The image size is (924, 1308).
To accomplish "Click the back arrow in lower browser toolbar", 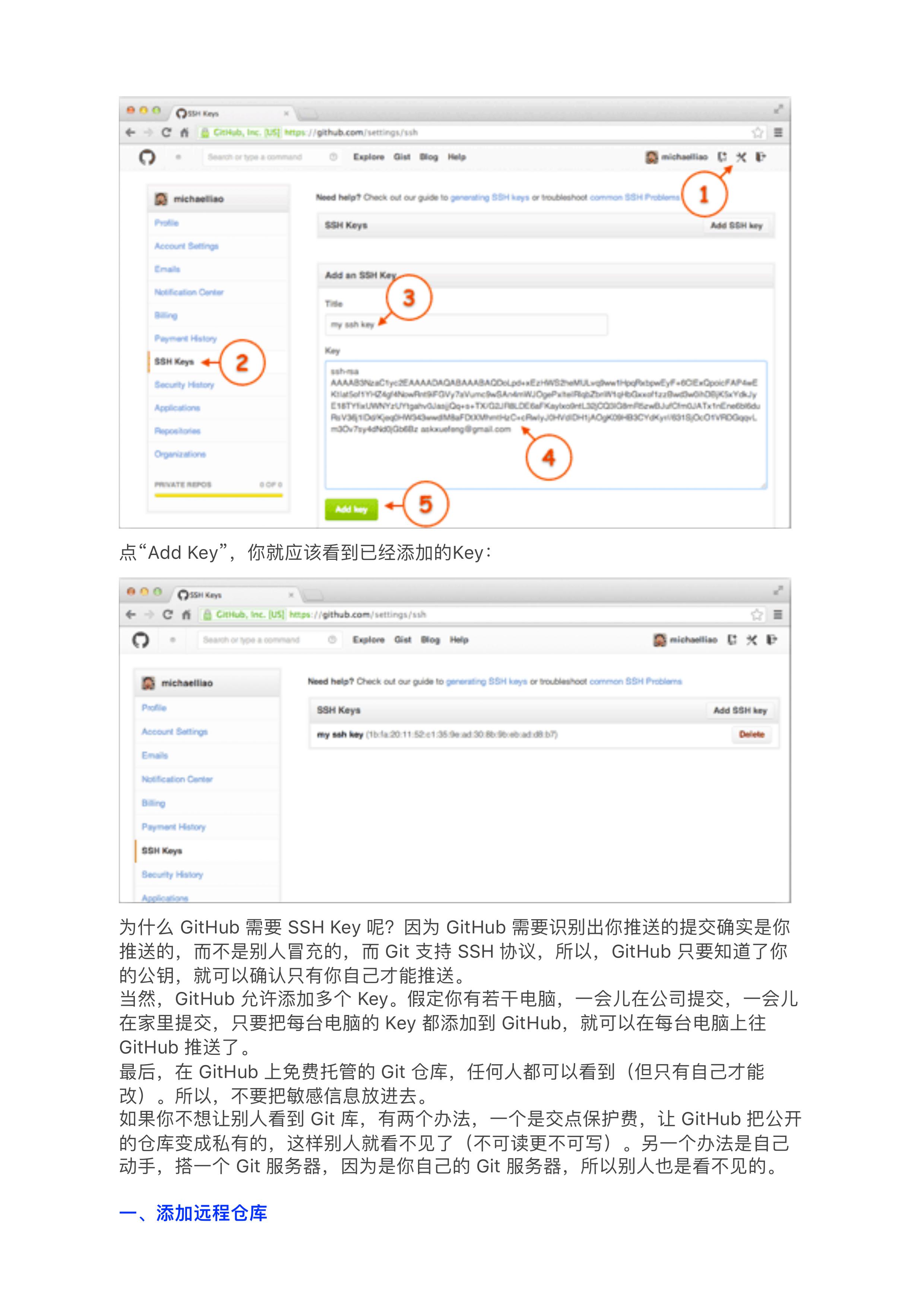I will [131, 614].
